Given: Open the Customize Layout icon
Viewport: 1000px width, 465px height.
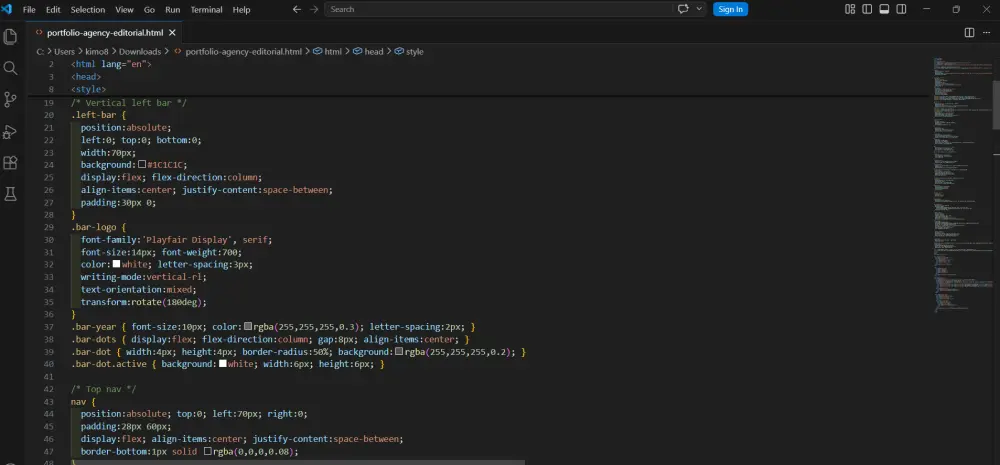Looking at the screenshot, I should coord(849,9).
